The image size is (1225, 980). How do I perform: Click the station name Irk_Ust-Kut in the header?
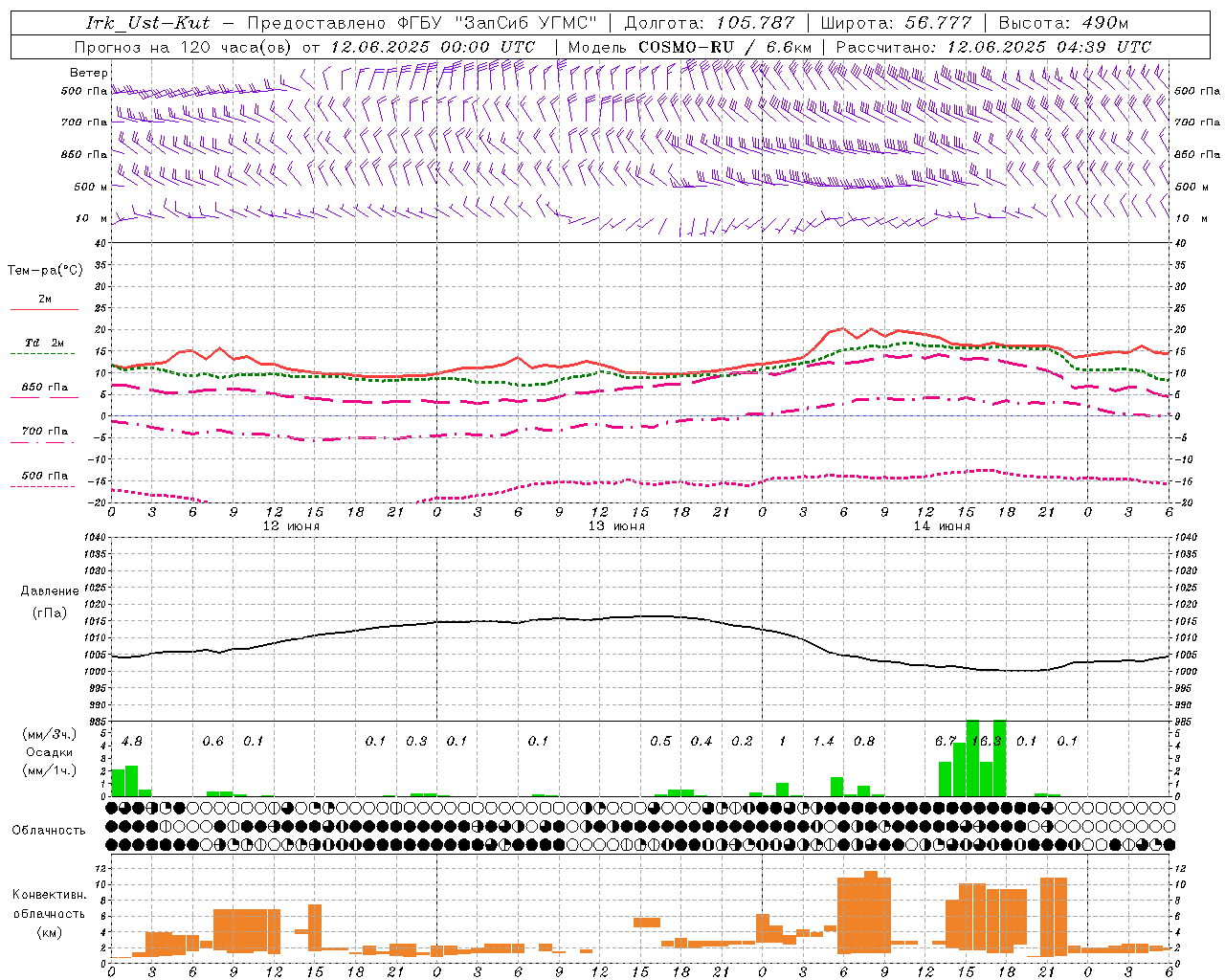click(x=147, y=22)
